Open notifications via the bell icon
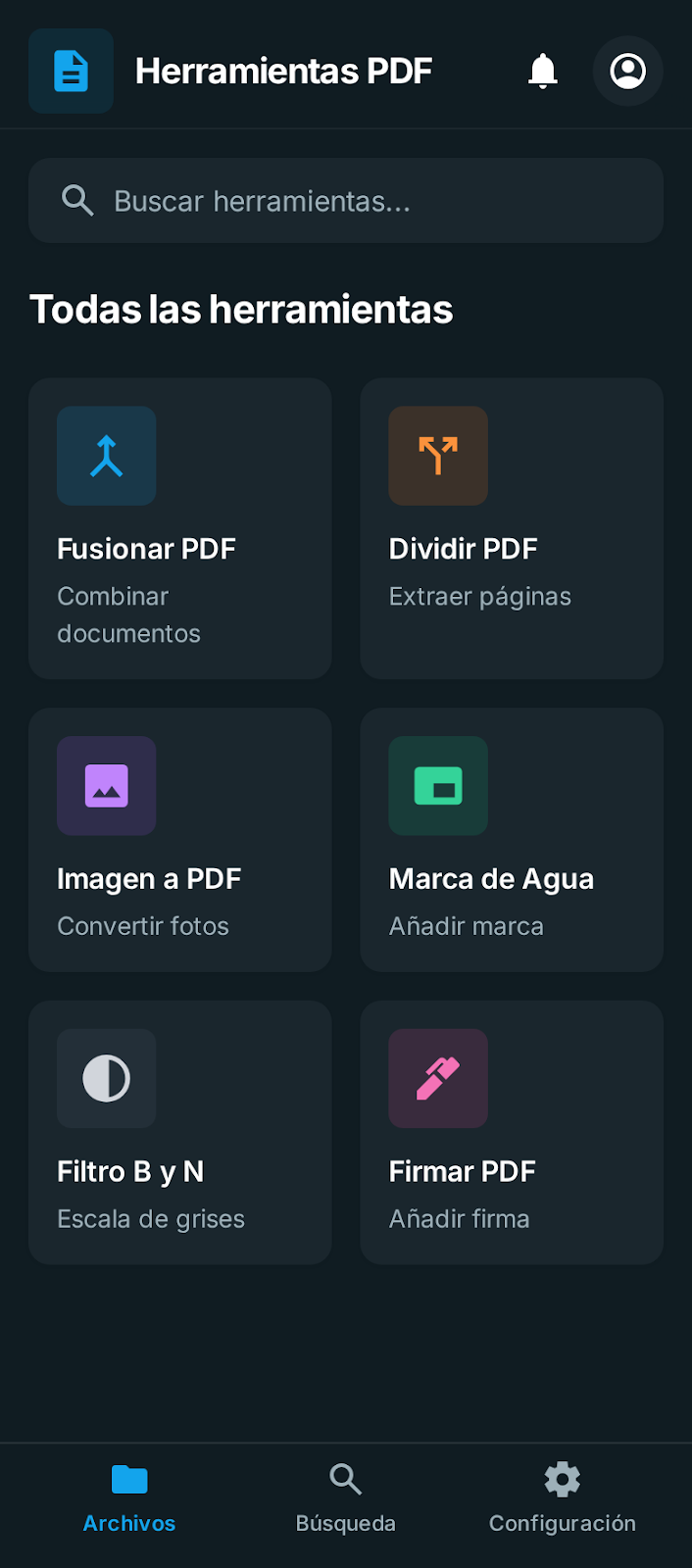 click(542, 71)
